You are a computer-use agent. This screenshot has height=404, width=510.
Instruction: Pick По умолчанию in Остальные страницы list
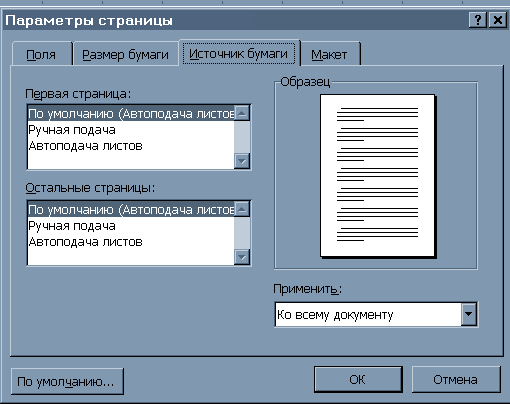[x=131, y=210]
